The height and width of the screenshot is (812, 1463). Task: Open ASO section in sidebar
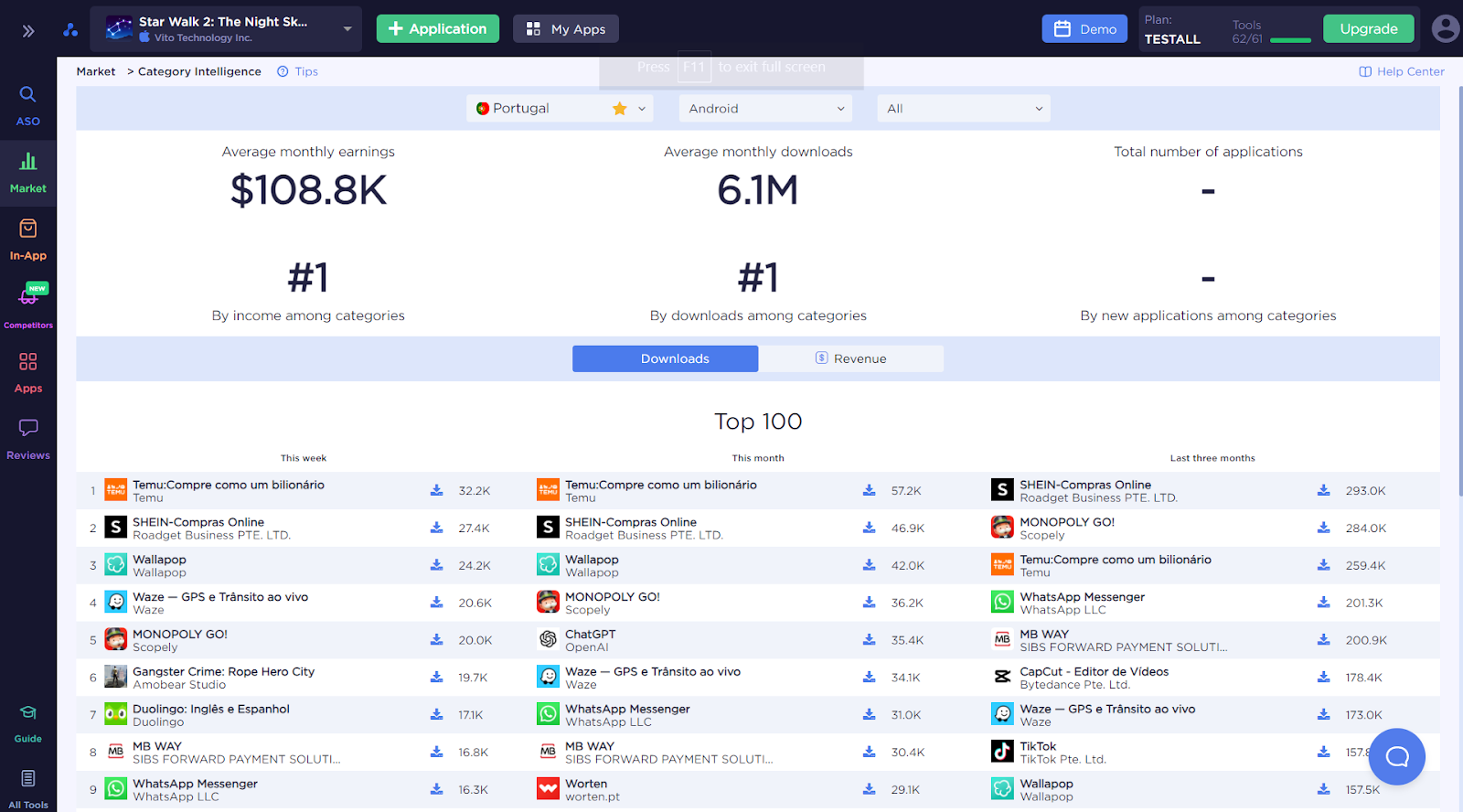(x=28, y=106)
